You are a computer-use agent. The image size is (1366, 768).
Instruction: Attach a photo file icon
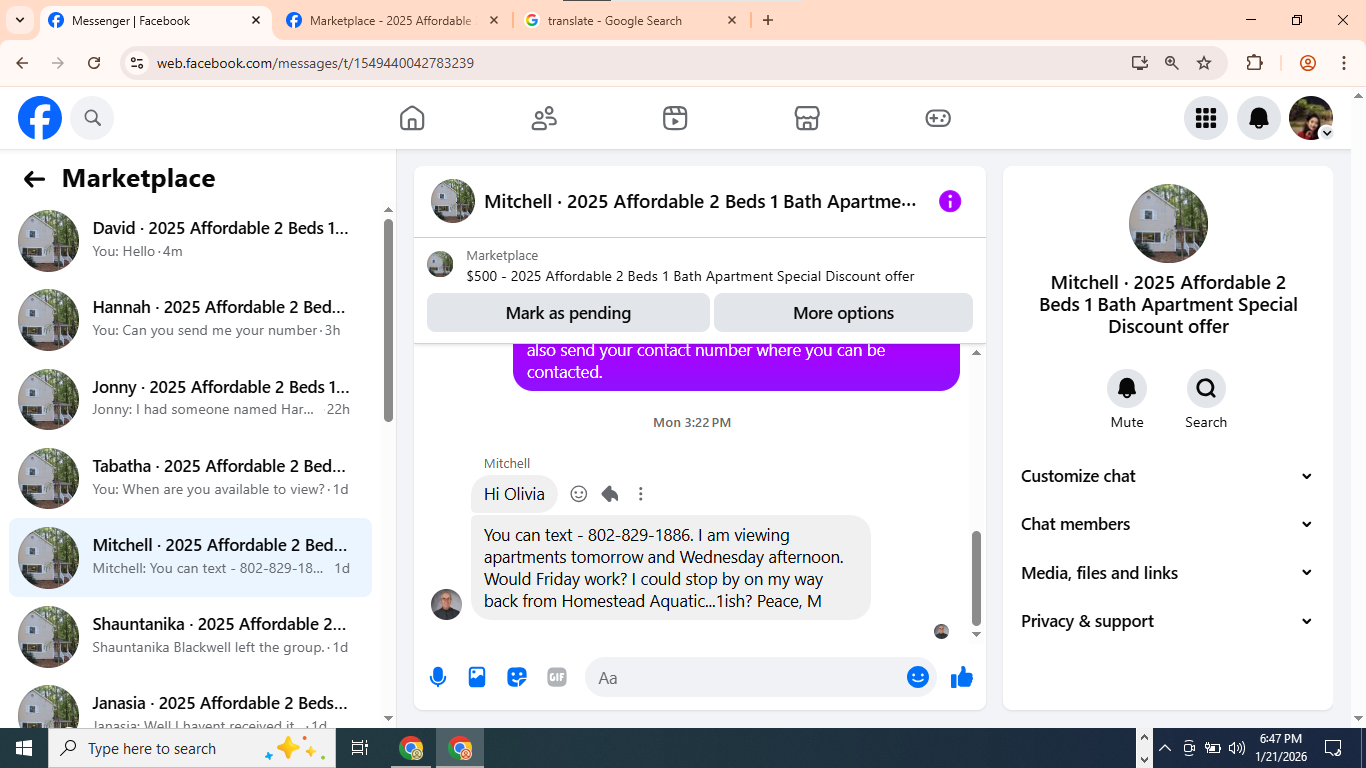tap(477, 677)
